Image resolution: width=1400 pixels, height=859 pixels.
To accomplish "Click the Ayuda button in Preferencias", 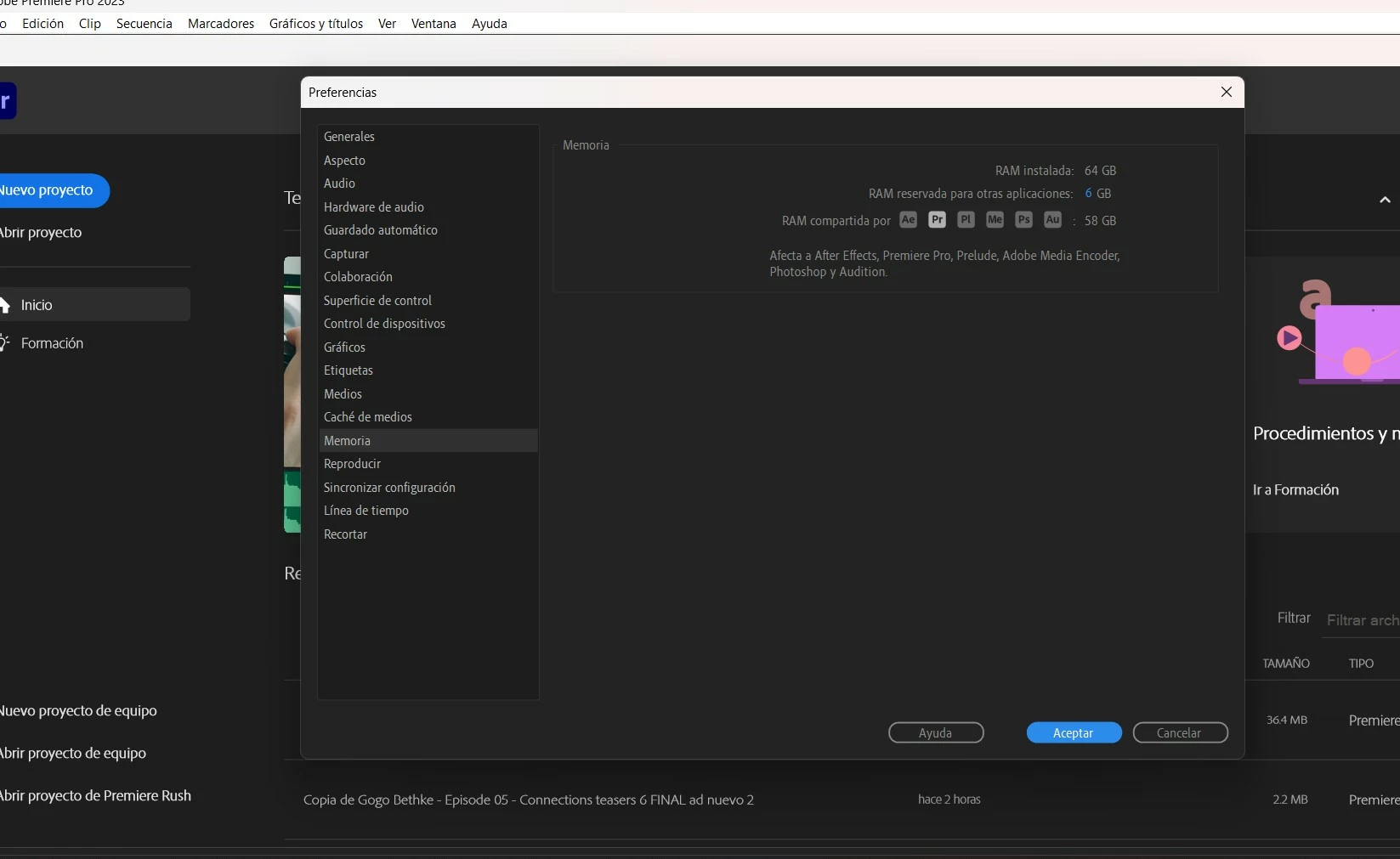I will [936, 733].
